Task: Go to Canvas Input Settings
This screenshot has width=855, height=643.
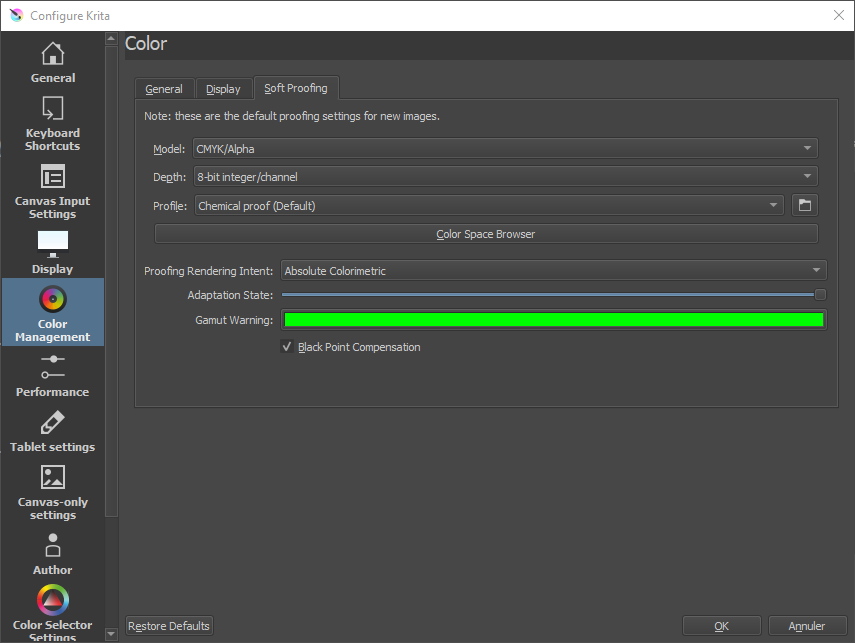Action: click(x=52, y=192)
